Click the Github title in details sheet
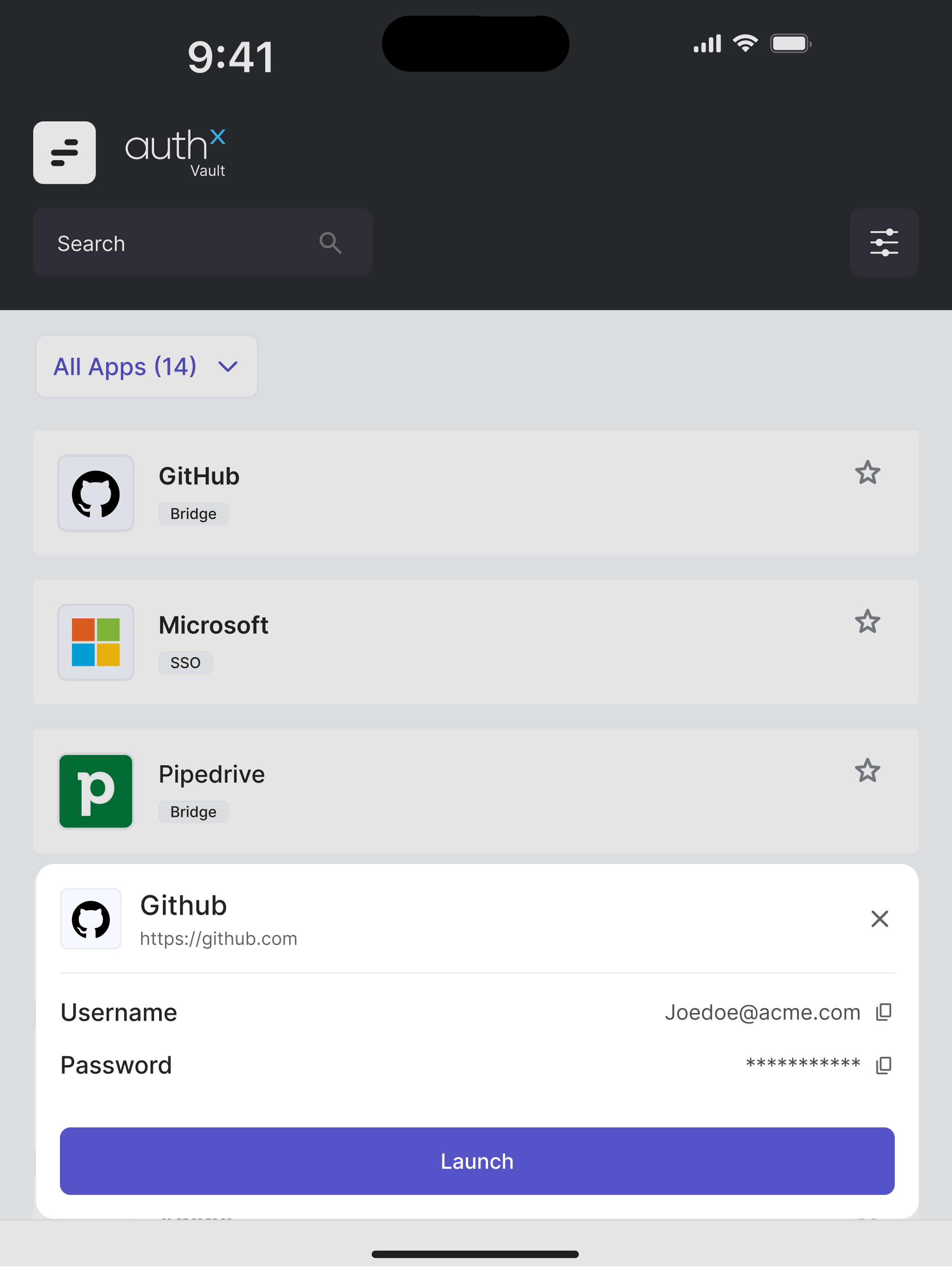 [x=184, y=906]
